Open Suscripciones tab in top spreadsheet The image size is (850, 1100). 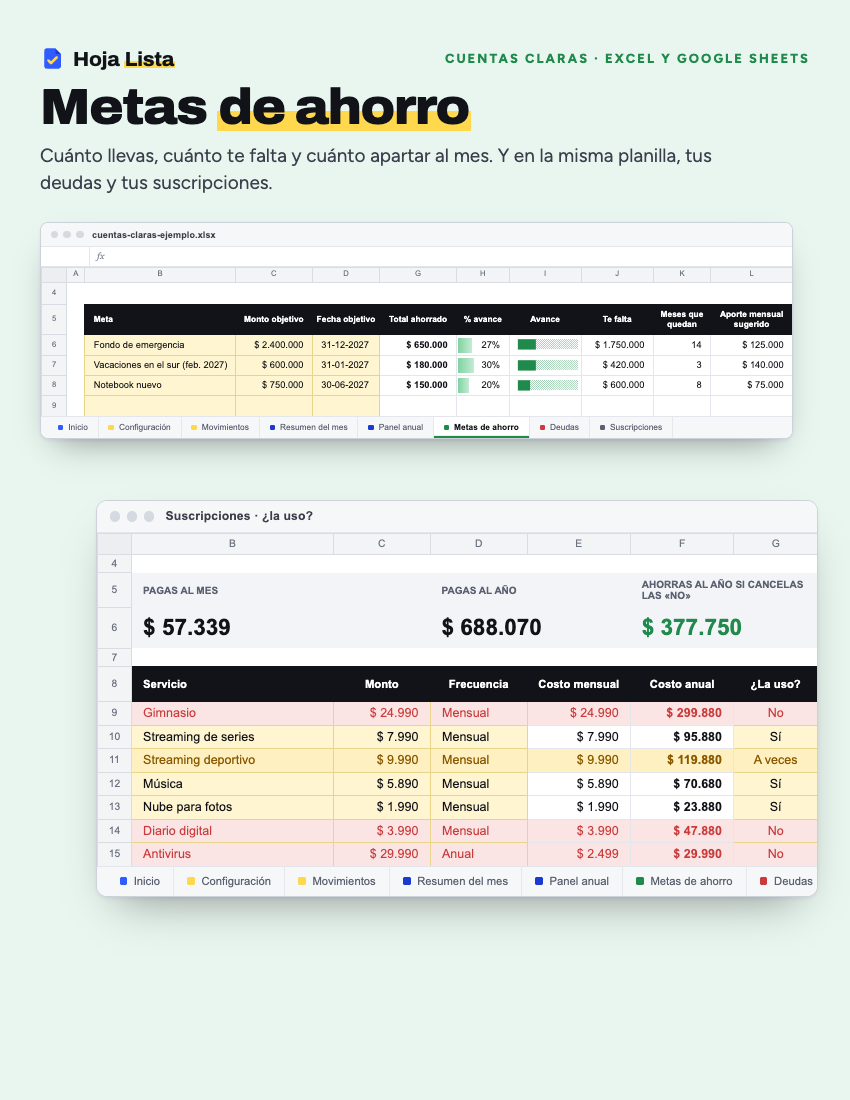point(630,427)
